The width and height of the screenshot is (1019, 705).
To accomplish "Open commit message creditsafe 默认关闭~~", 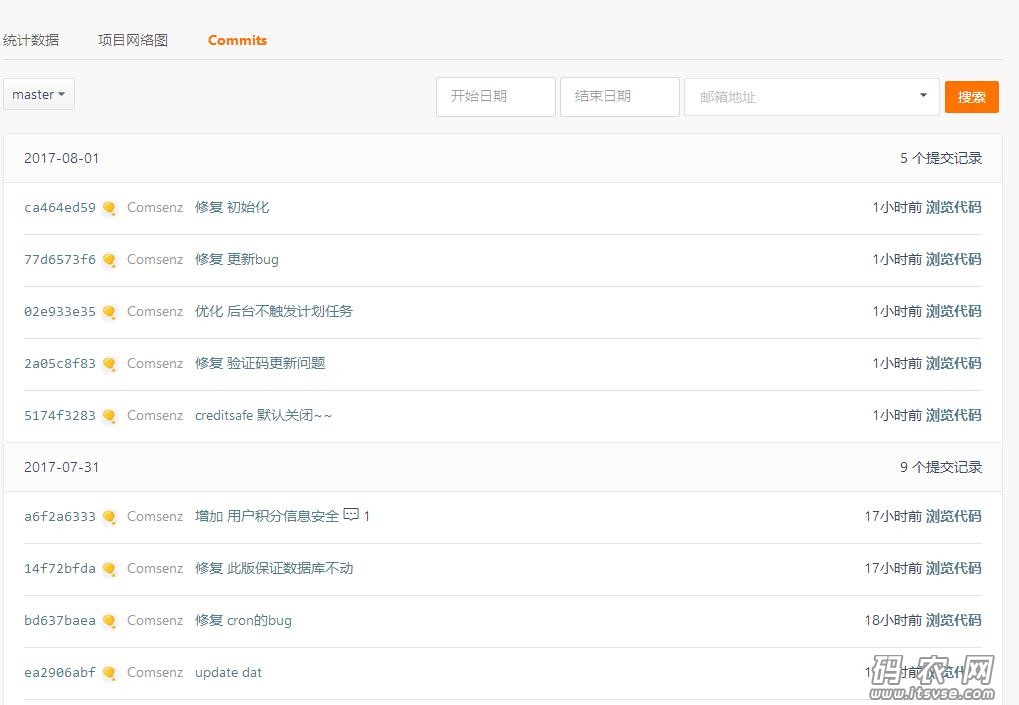I will click(x=263, y=415).
